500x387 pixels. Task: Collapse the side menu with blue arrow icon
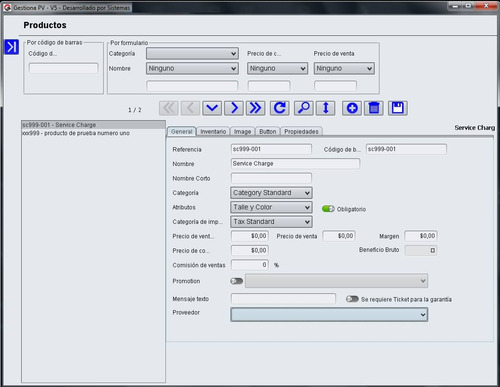[11, 47]
